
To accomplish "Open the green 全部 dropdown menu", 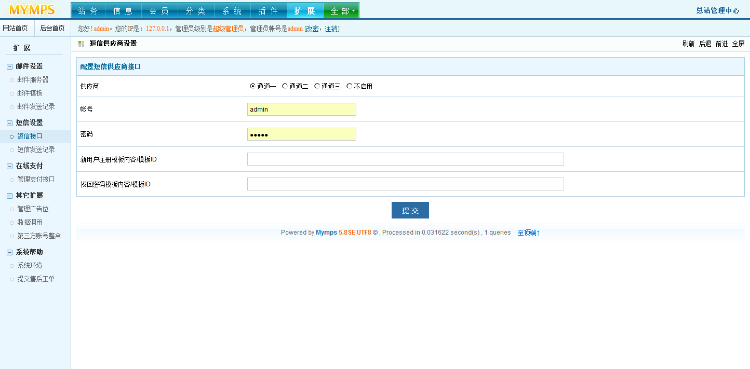I will tap(342, 10).
